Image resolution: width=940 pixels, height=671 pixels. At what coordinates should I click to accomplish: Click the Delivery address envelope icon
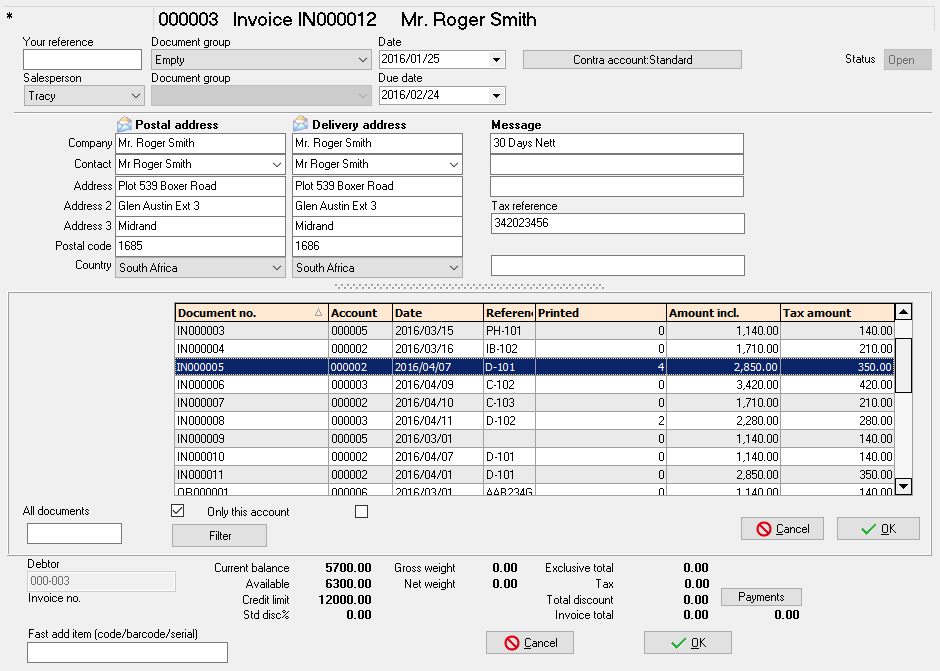coord(300,125)
